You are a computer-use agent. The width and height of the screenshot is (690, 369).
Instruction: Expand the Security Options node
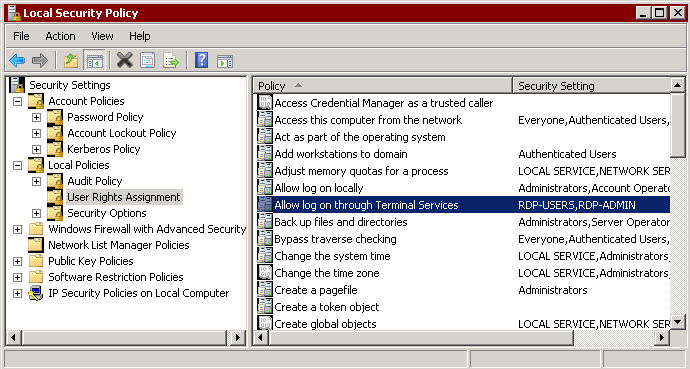[37, 213]
